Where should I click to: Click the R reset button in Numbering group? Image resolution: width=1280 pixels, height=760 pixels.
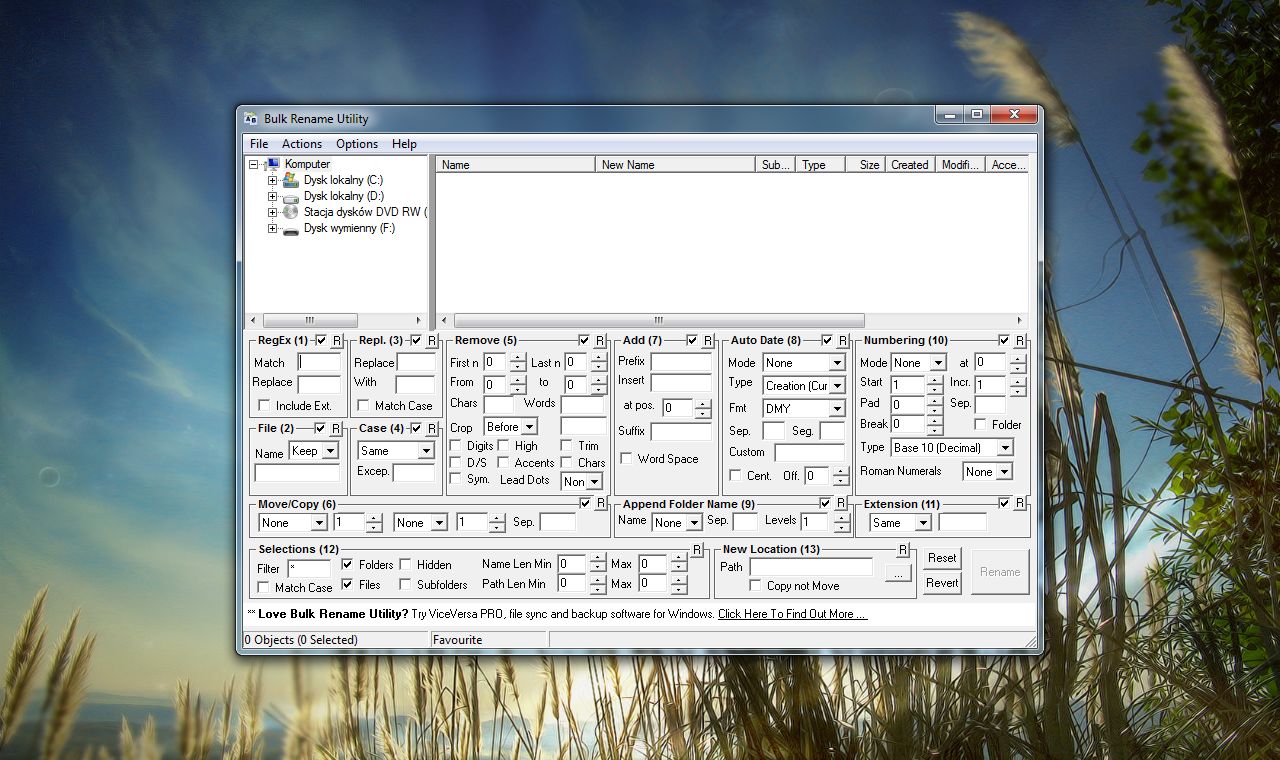[x=1019, y=341]
